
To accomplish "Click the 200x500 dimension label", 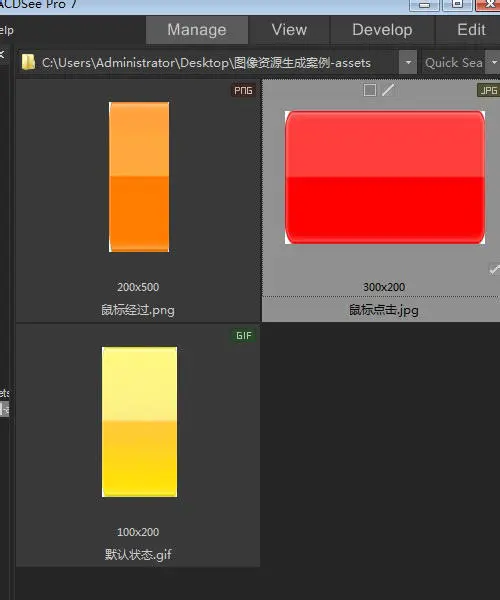I will coord(138,287).
